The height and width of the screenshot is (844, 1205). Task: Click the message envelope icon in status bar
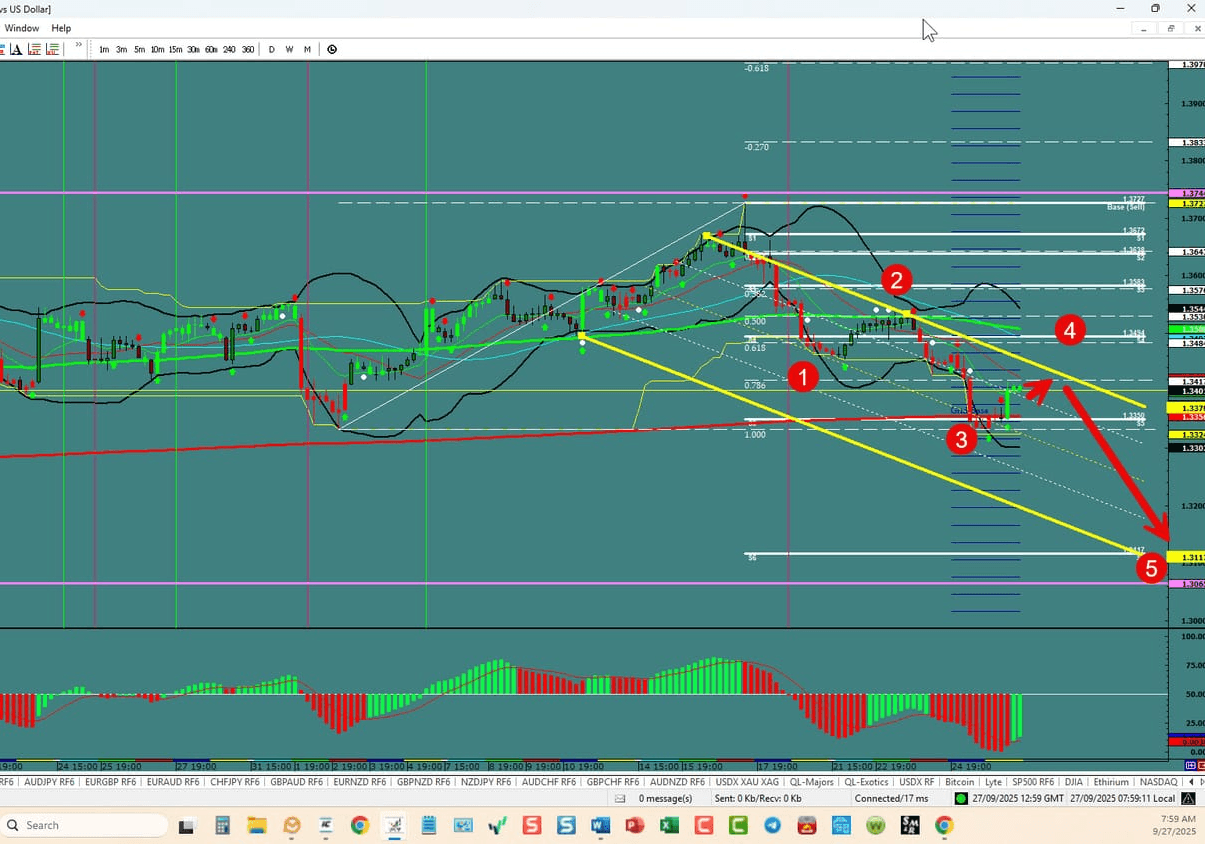[622, 798]
